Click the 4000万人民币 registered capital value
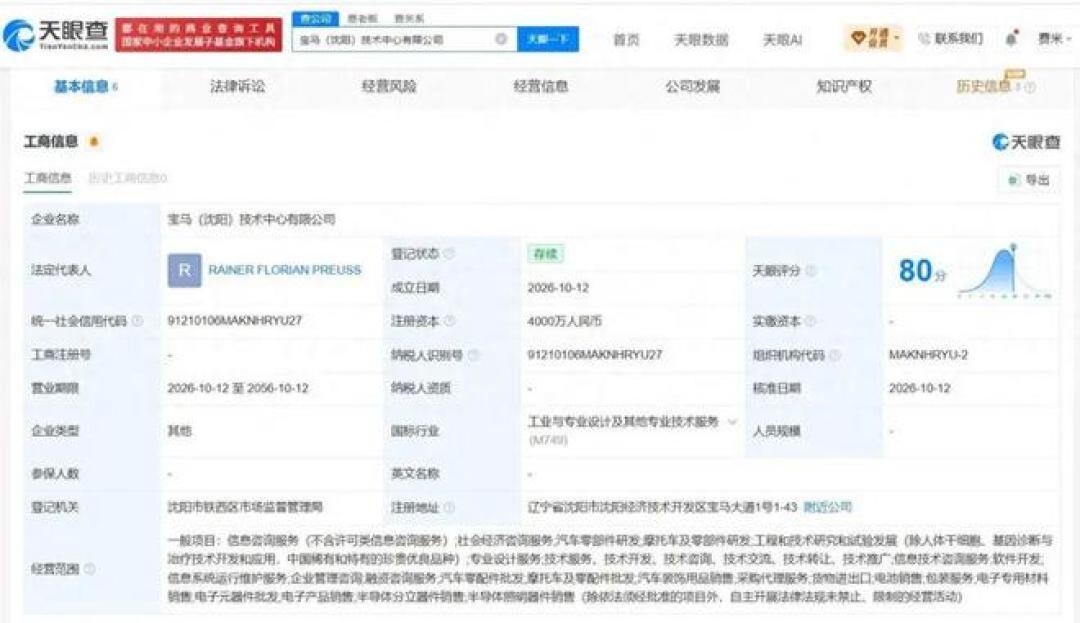The width and height of the screenshot is (1080, 623). tap(564, 321)
